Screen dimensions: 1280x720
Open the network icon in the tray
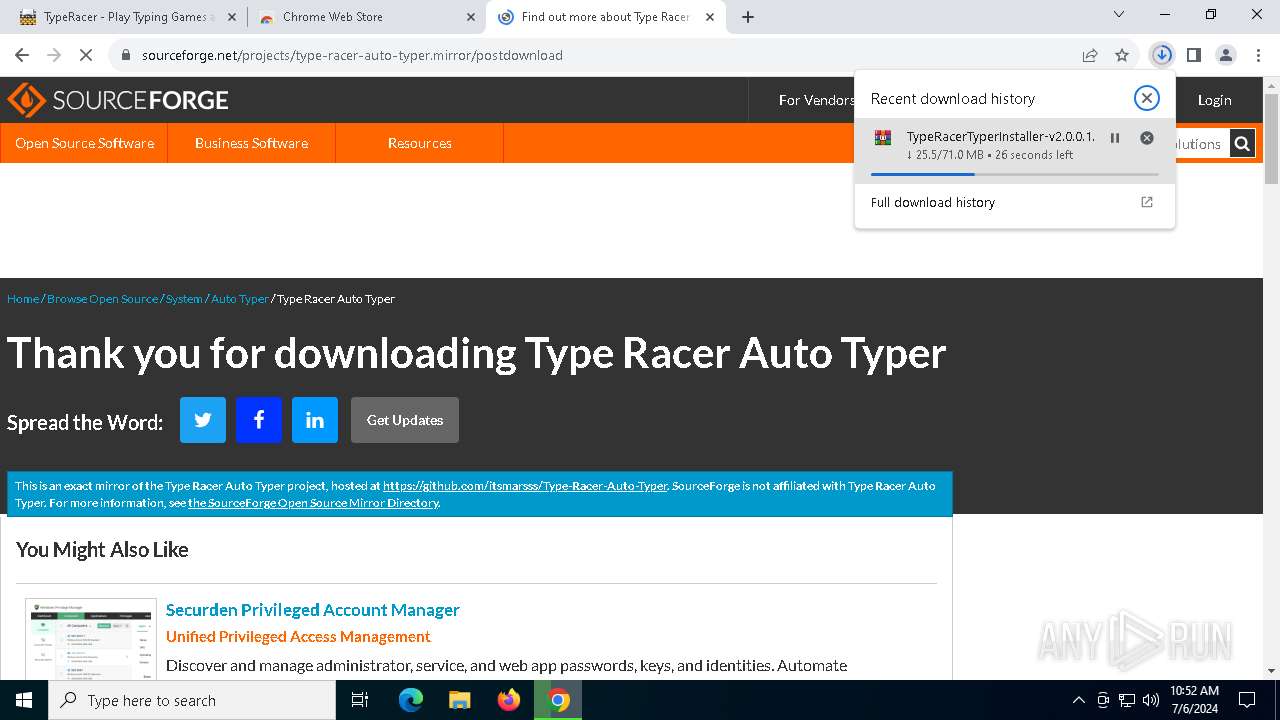point(1127,700)
